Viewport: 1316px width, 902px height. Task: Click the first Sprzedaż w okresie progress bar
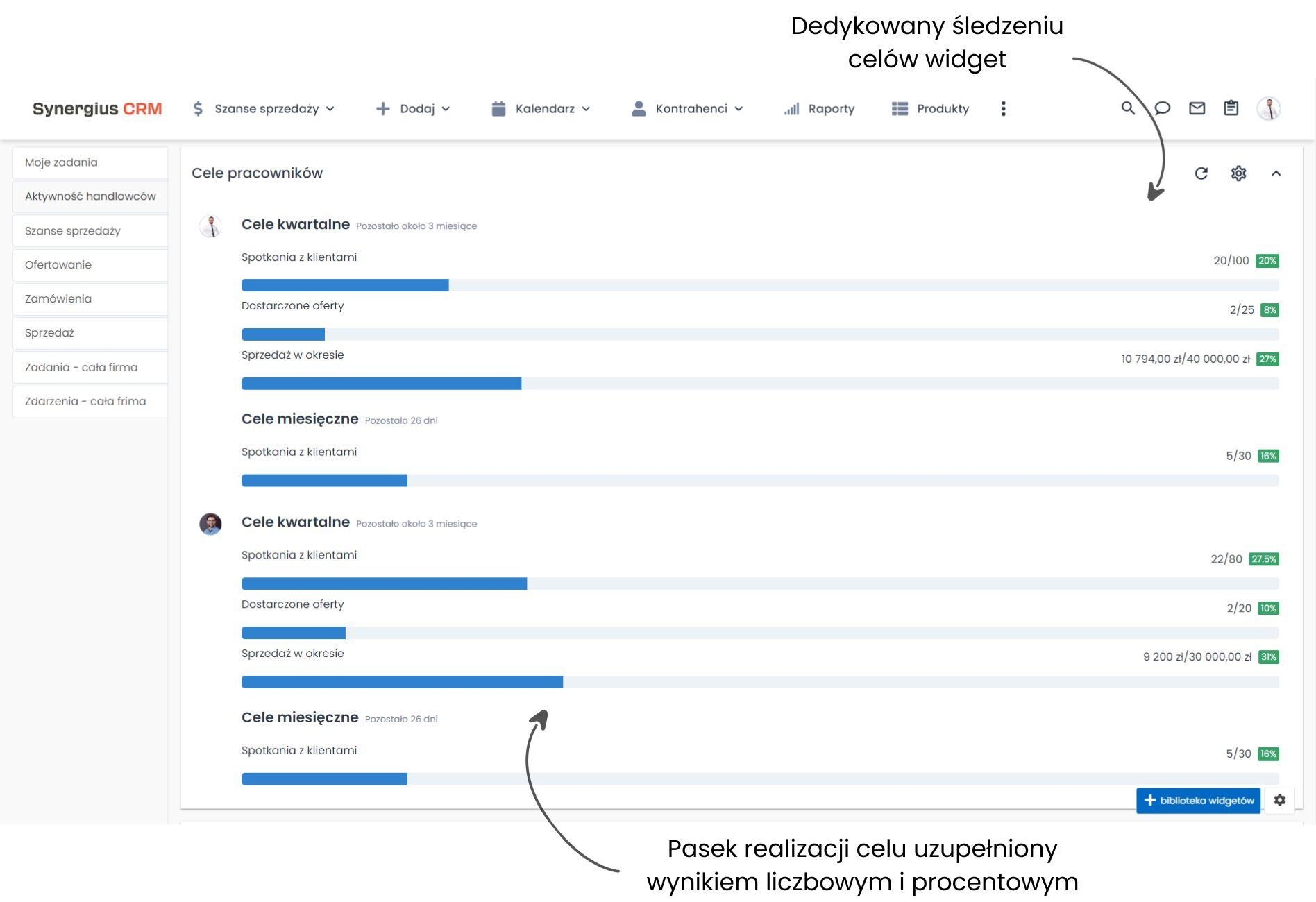pos(760,384)
